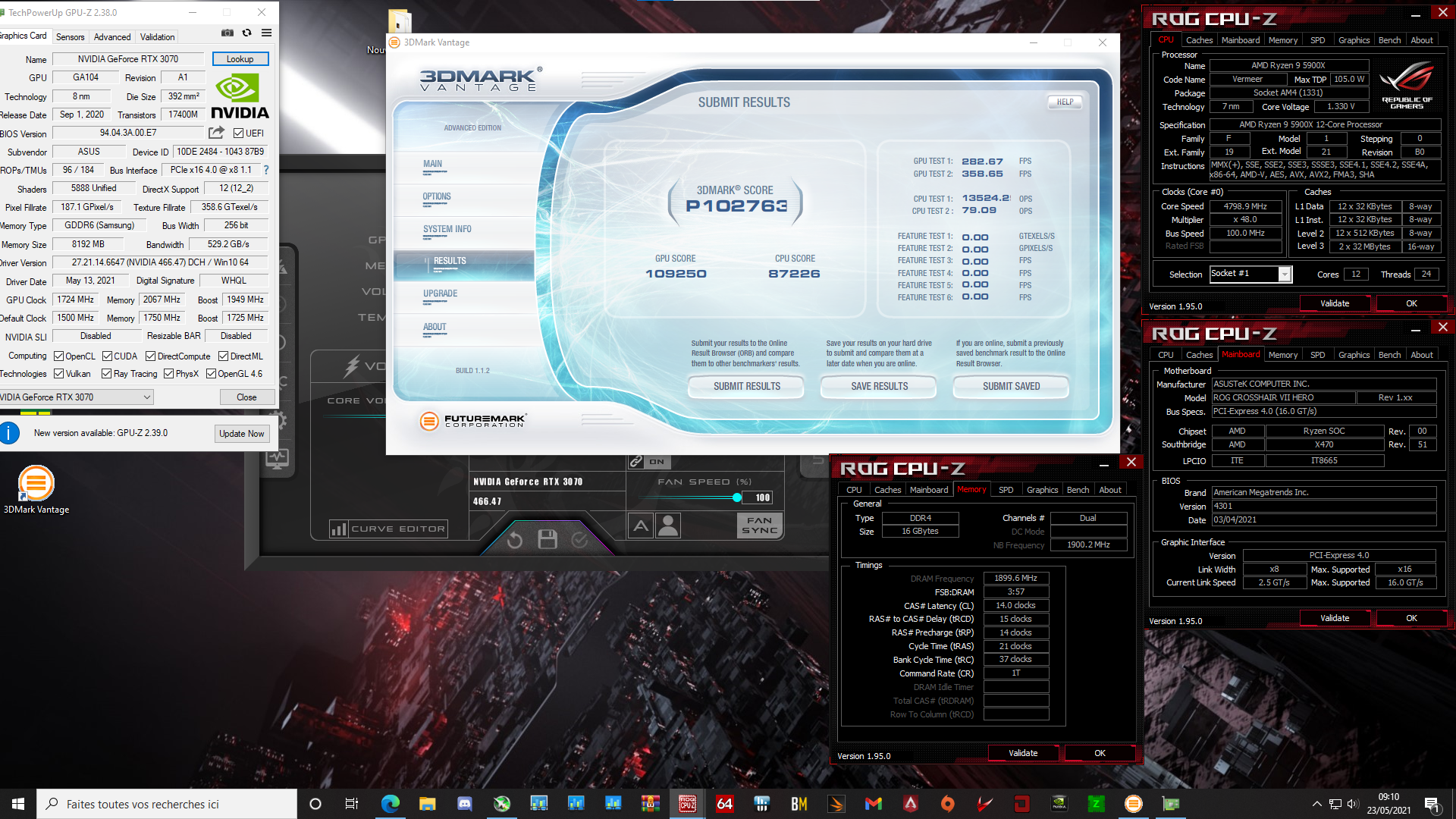The width and height of the screenshot is (1456, 819).
Task: Switch to ROG CPU-Z taskbar icon
Action: (x=688, y=804)
